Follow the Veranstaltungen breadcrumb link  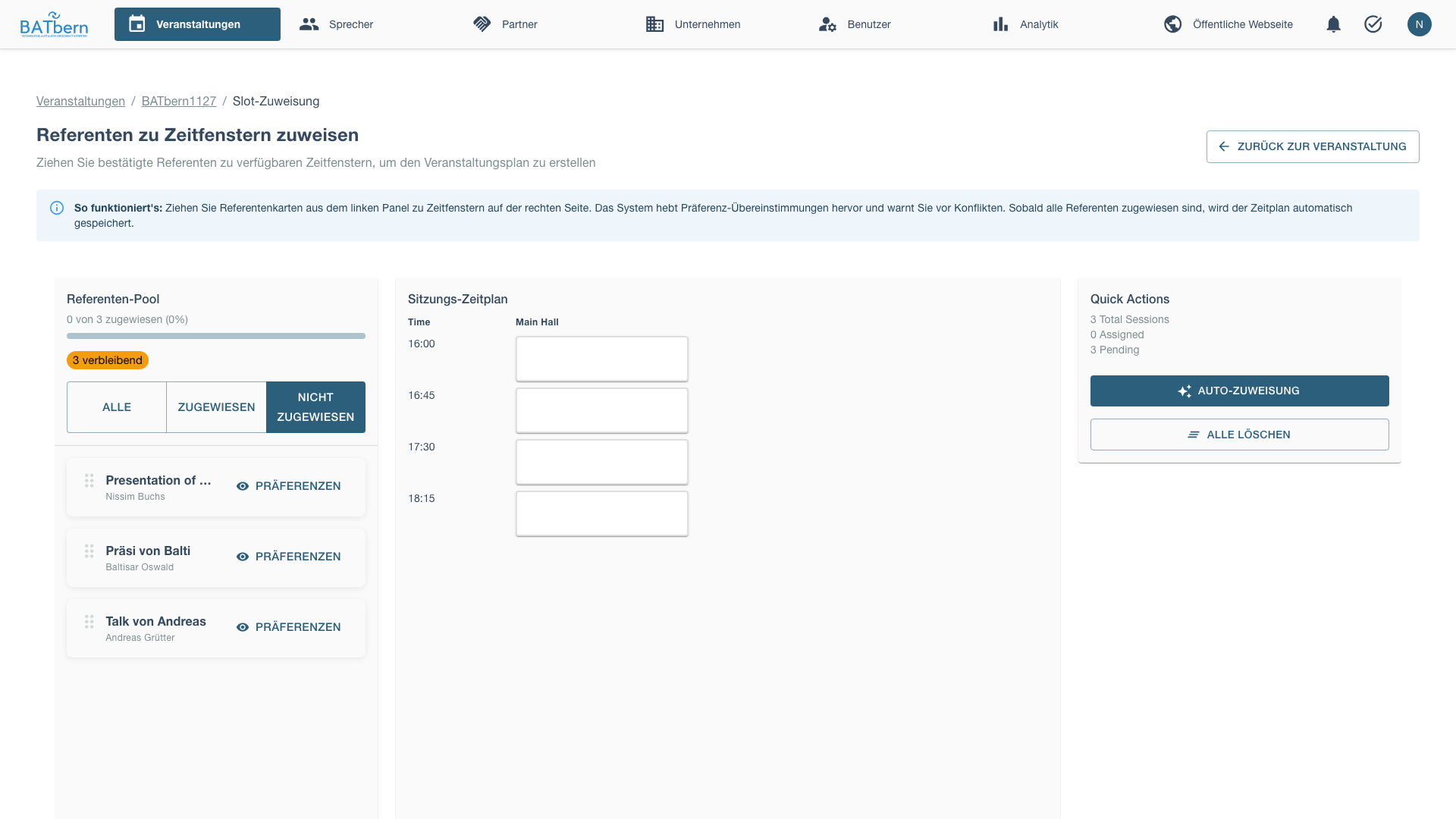pyautogui.click(x=80, y=101)
